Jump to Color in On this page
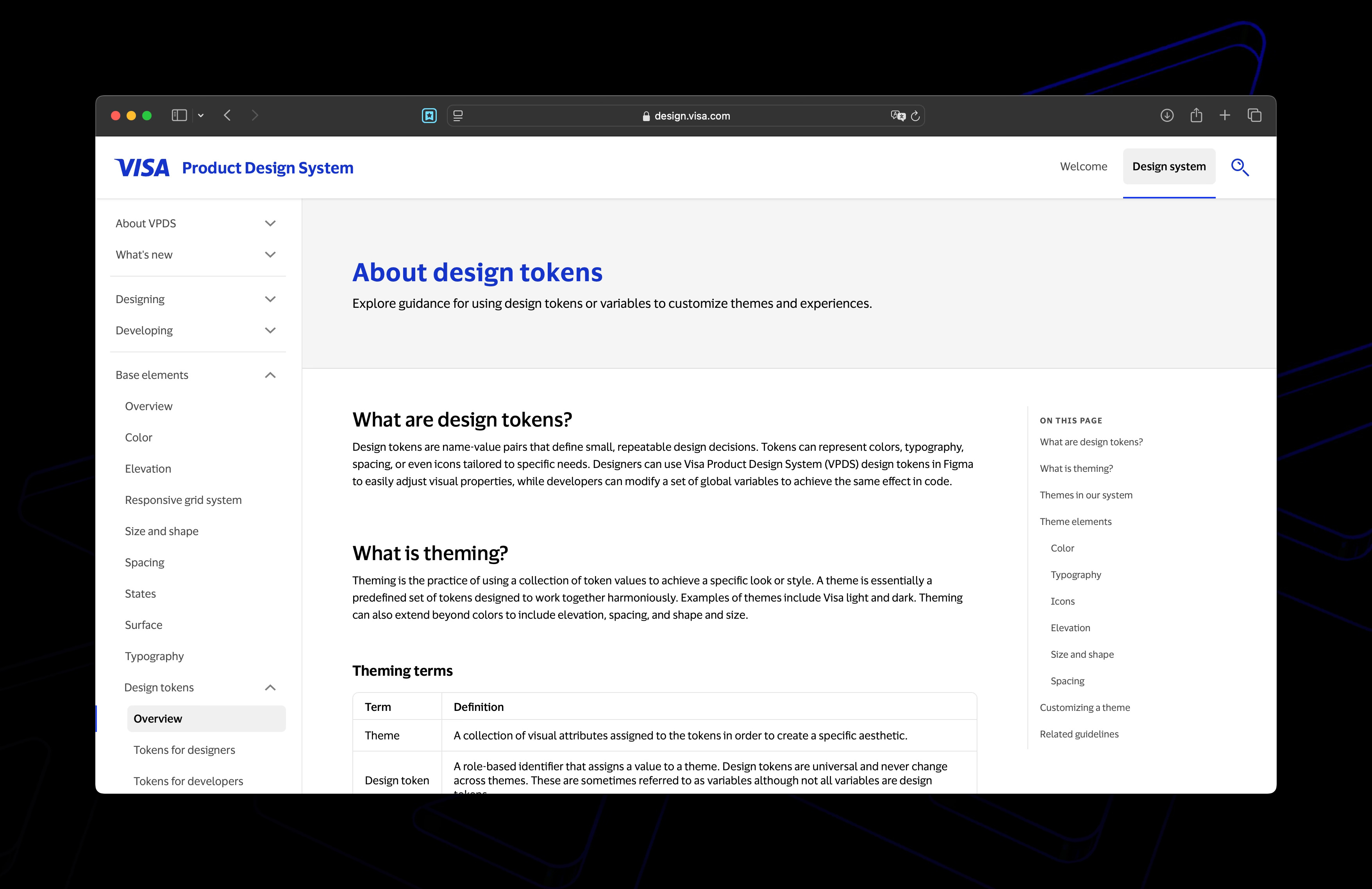This screenshot has width=1372, height=889. [1062, 548]
